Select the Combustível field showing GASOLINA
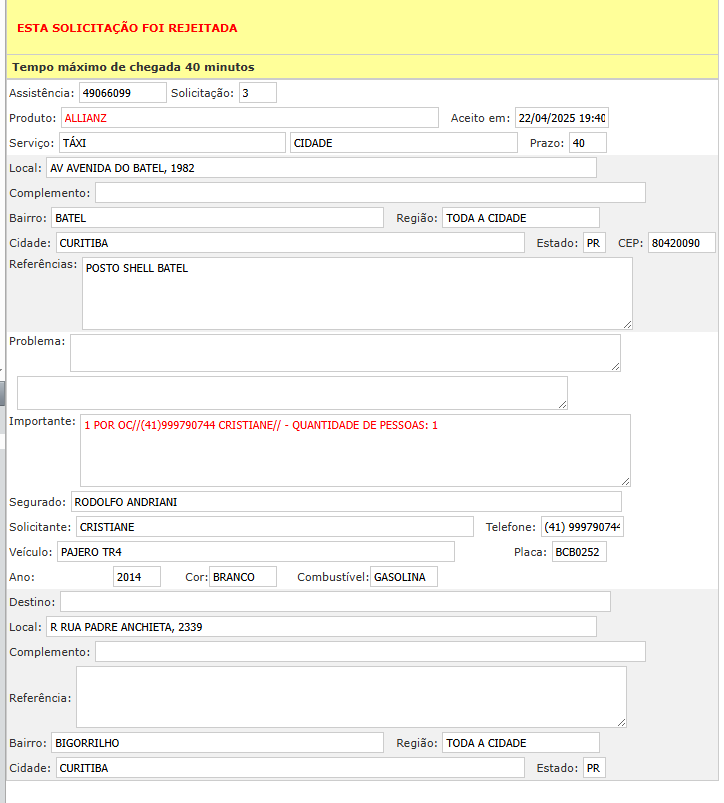The height and width of the screenshot is (803, 724). [x=403, y=577]
